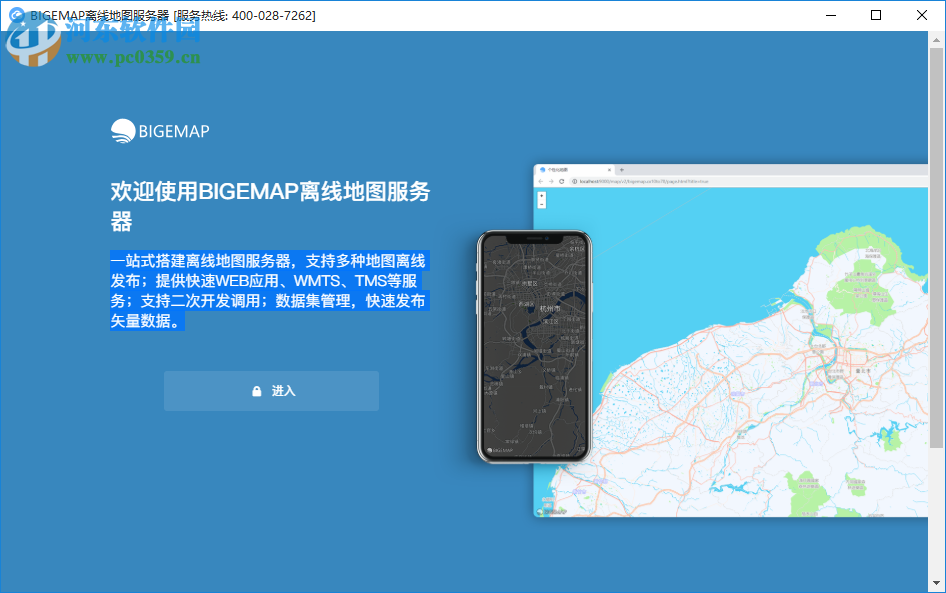Click the forward arrow in the browser mockup

[550, 179]
